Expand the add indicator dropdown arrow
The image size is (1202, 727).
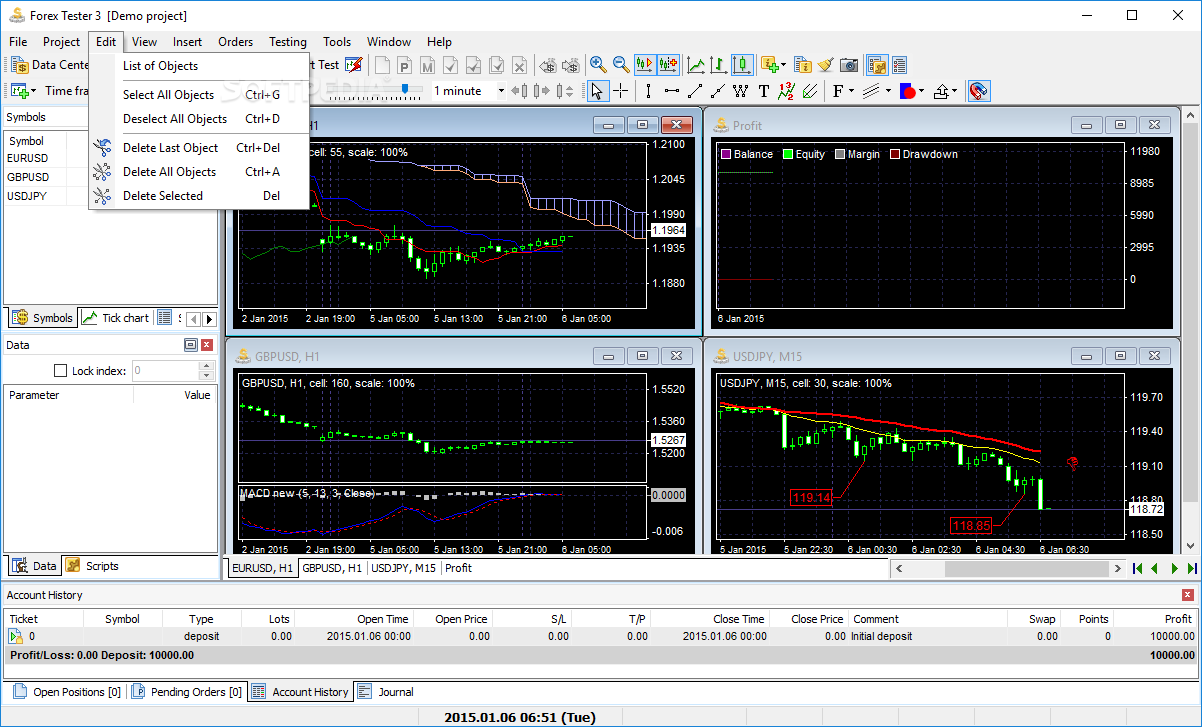(783, 65)
